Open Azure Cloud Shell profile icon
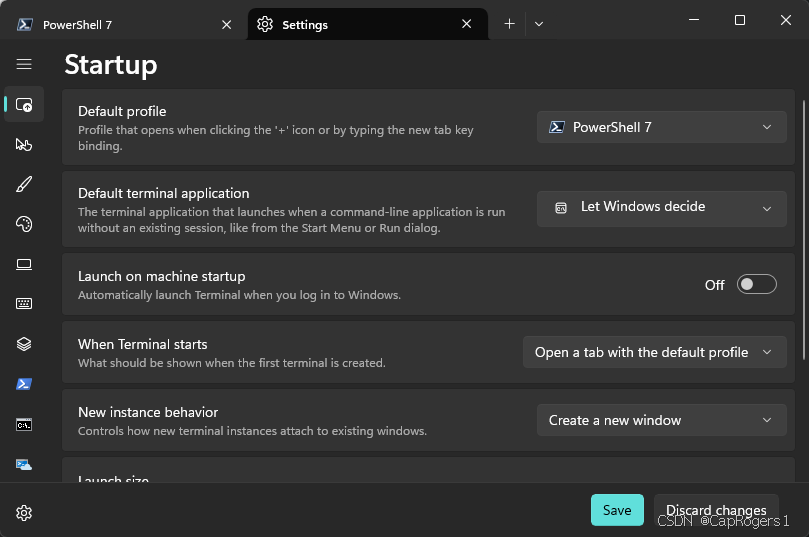The image size is (809, 537). pos(24,464)
